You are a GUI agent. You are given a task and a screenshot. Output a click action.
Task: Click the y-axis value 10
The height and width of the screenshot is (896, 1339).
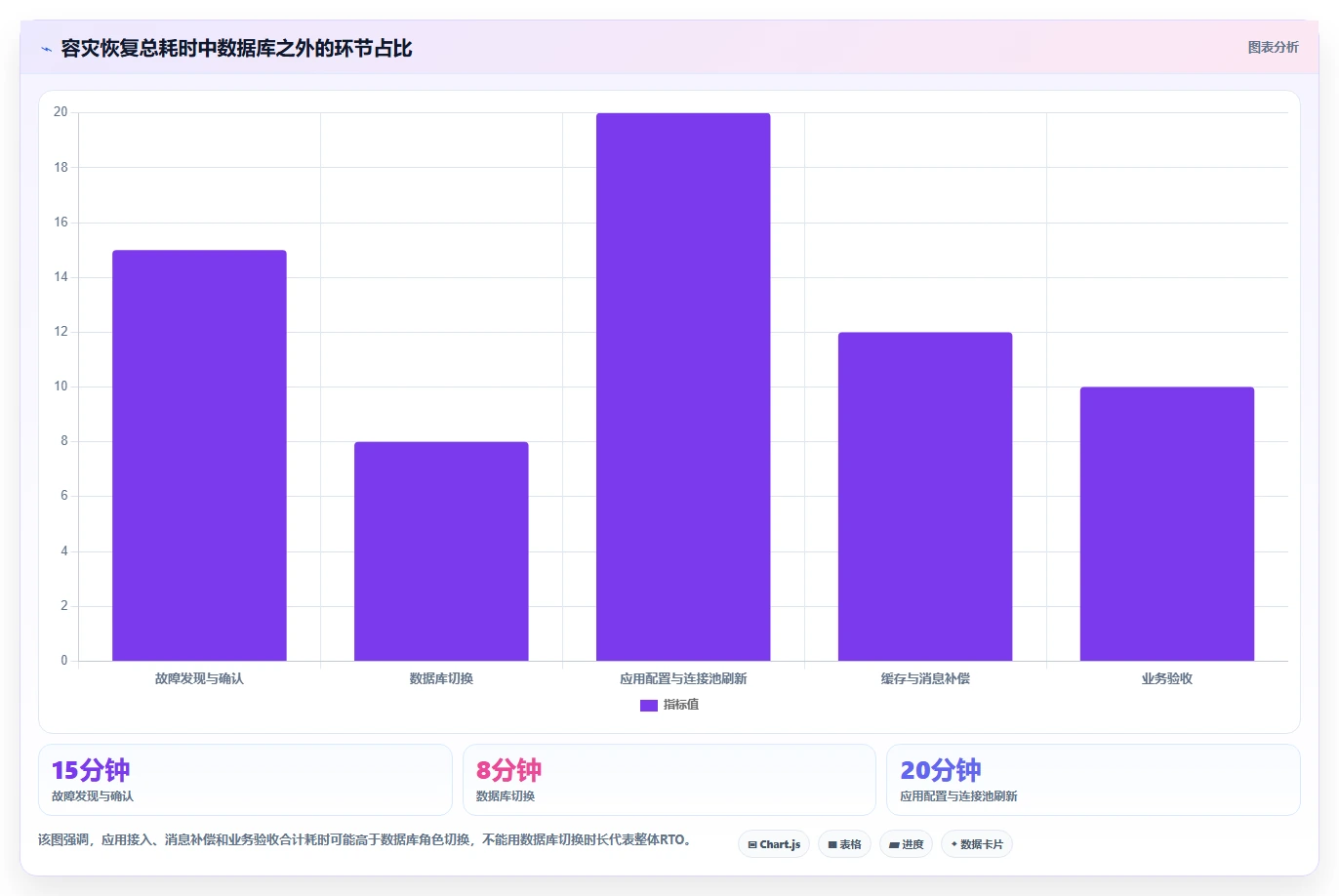click(61, 387)
